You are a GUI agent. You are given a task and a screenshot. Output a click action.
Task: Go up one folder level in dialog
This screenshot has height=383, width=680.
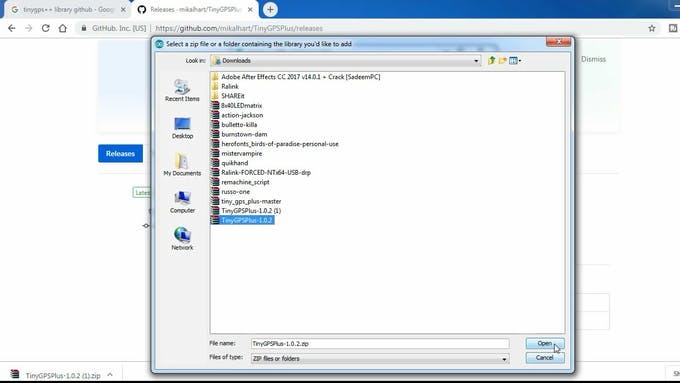click(491, 61)
